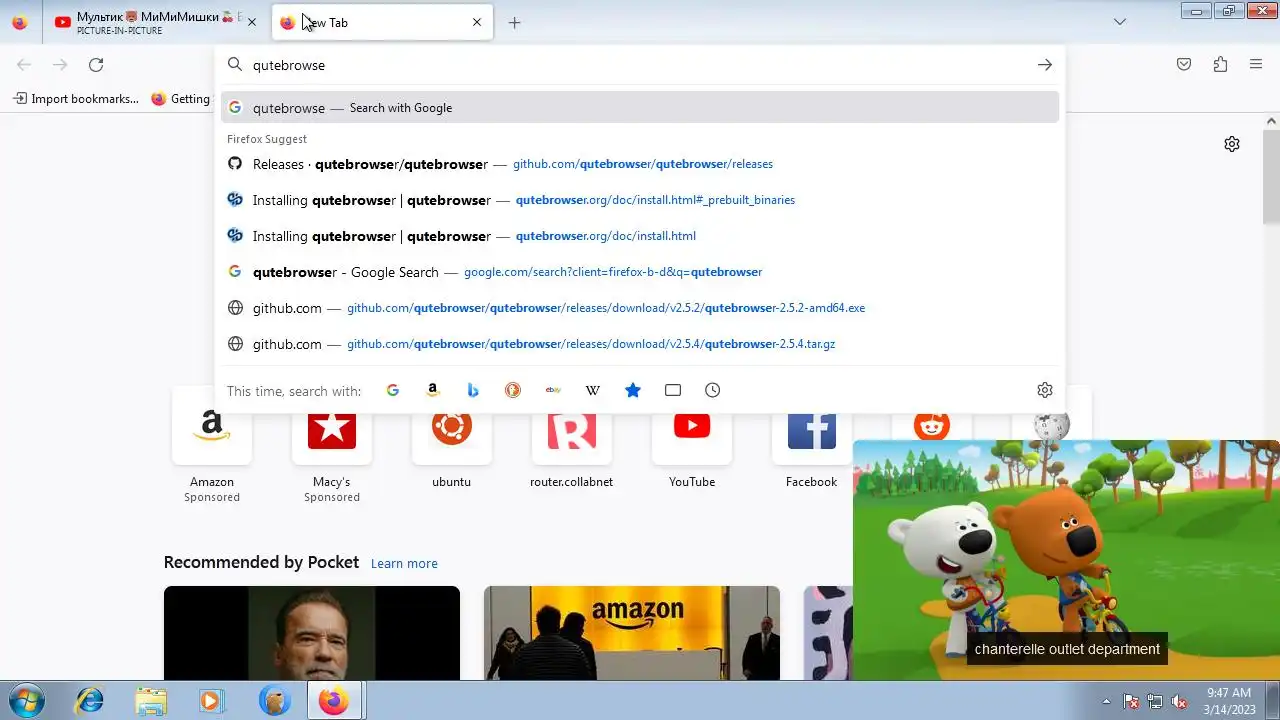Search this time with Amazon icon

[433, 390]
